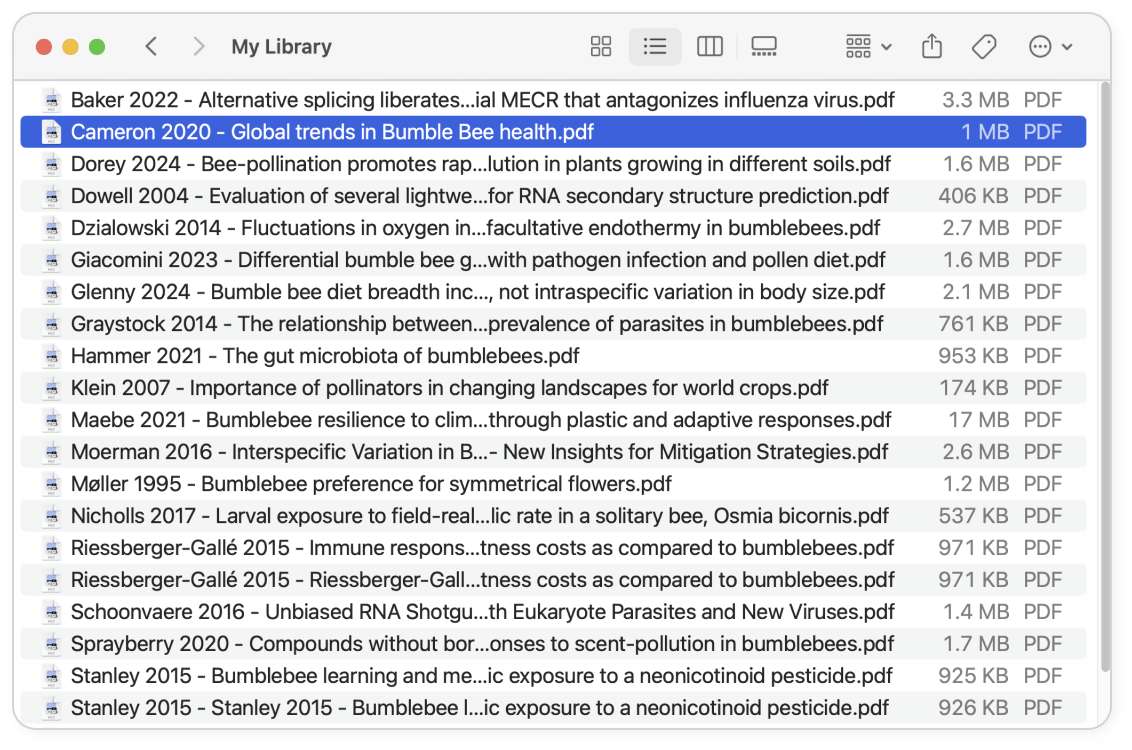Select Dowell 2004 RNA secondary structure file name

tap(479, 196)
